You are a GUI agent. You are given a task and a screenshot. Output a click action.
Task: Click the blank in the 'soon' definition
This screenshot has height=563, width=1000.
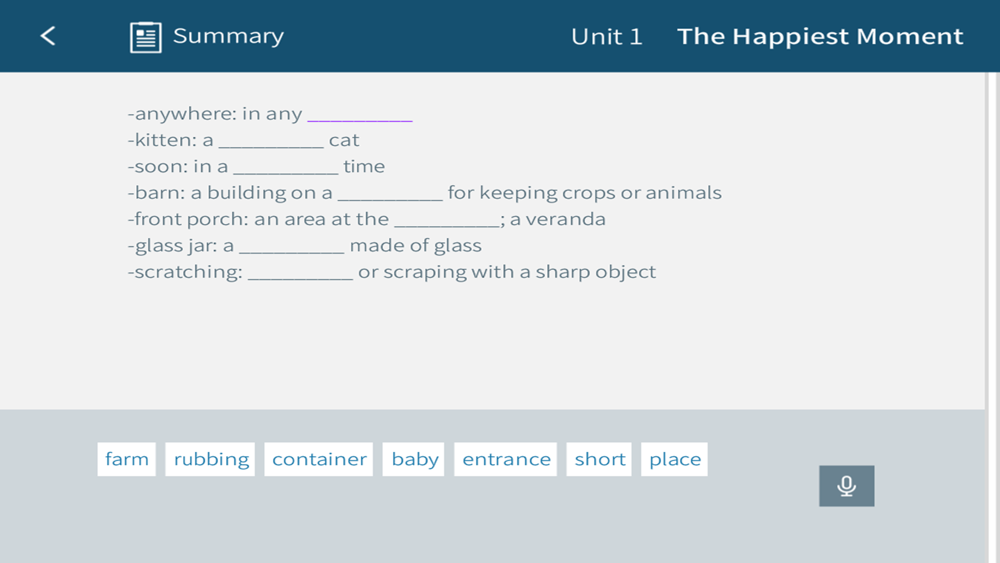pos(286,168)
